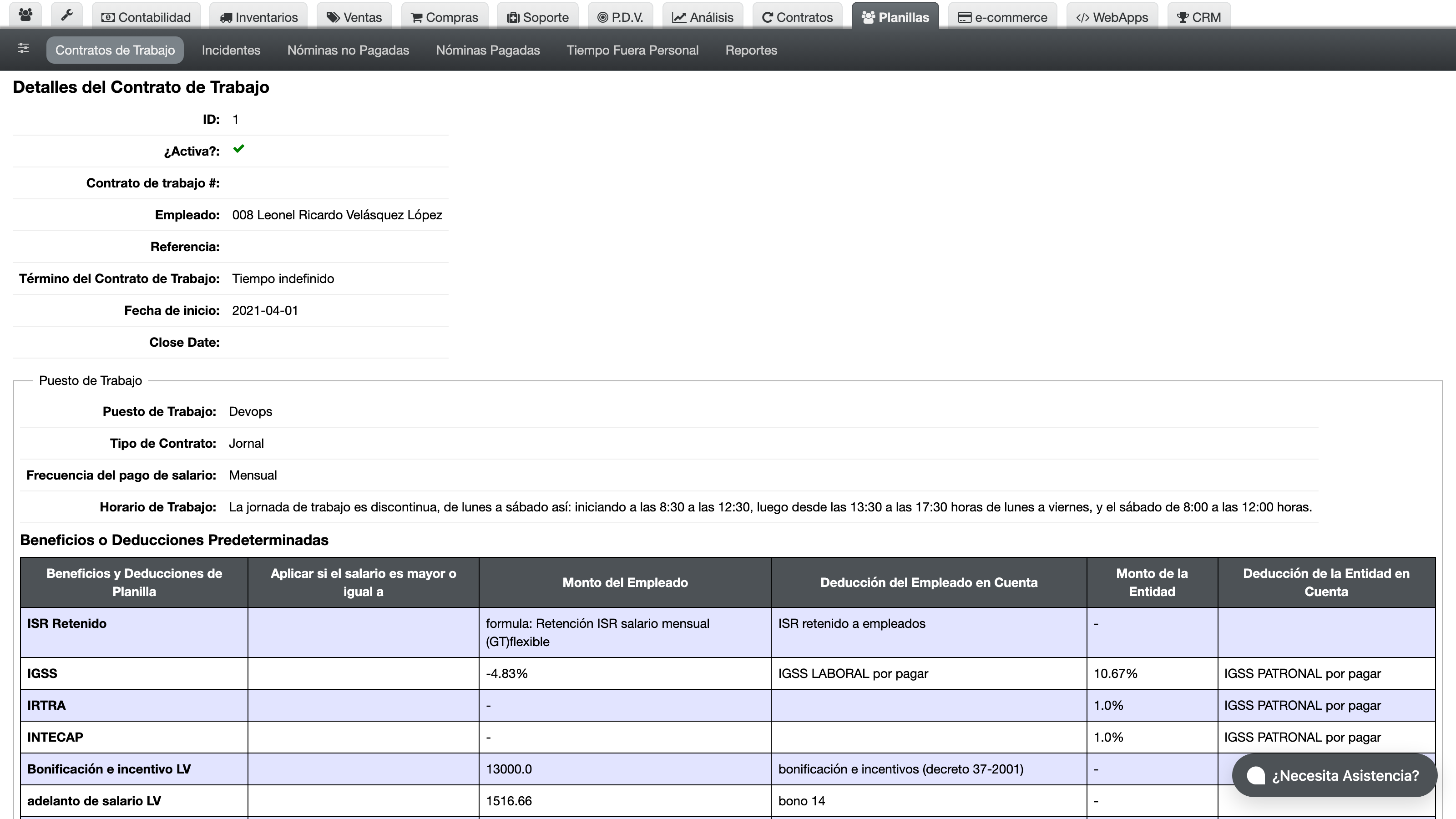The height and width of the screenshot is (819, 1456).
Task: Go to the Contratos tab
Action: tap(797, 16)
